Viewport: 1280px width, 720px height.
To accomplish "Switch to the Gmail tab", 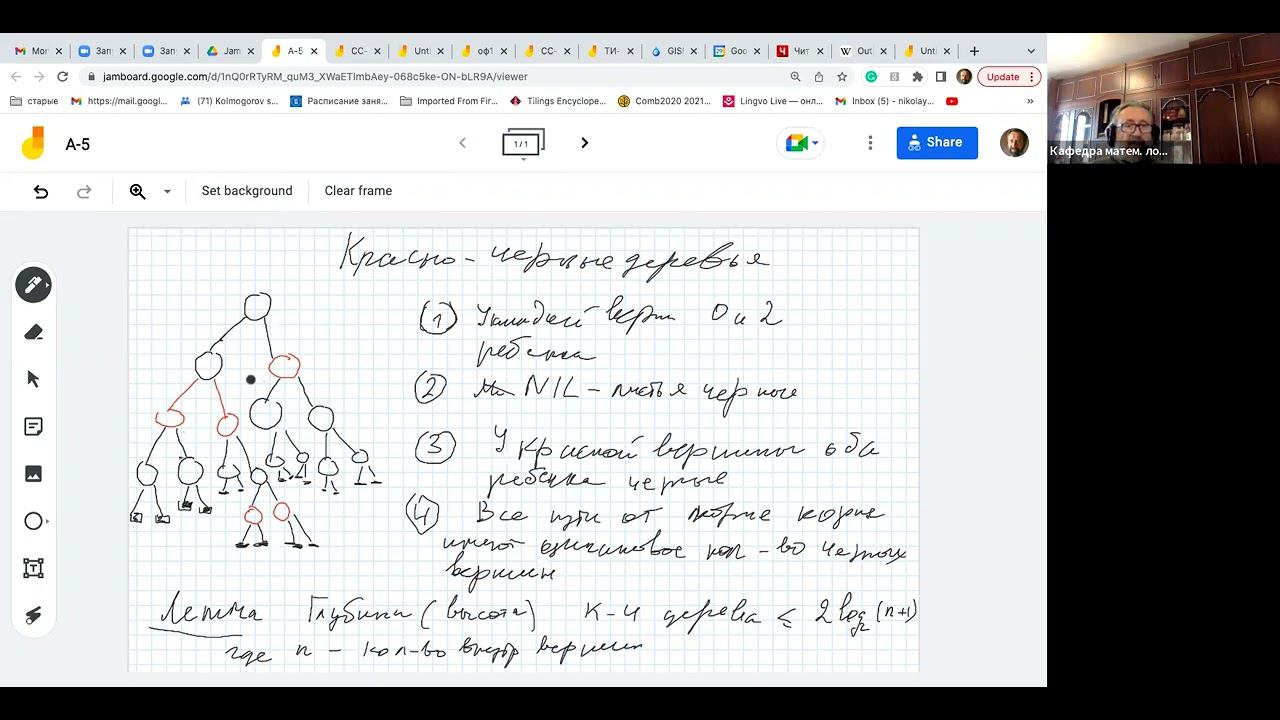I will coord(38,51).
